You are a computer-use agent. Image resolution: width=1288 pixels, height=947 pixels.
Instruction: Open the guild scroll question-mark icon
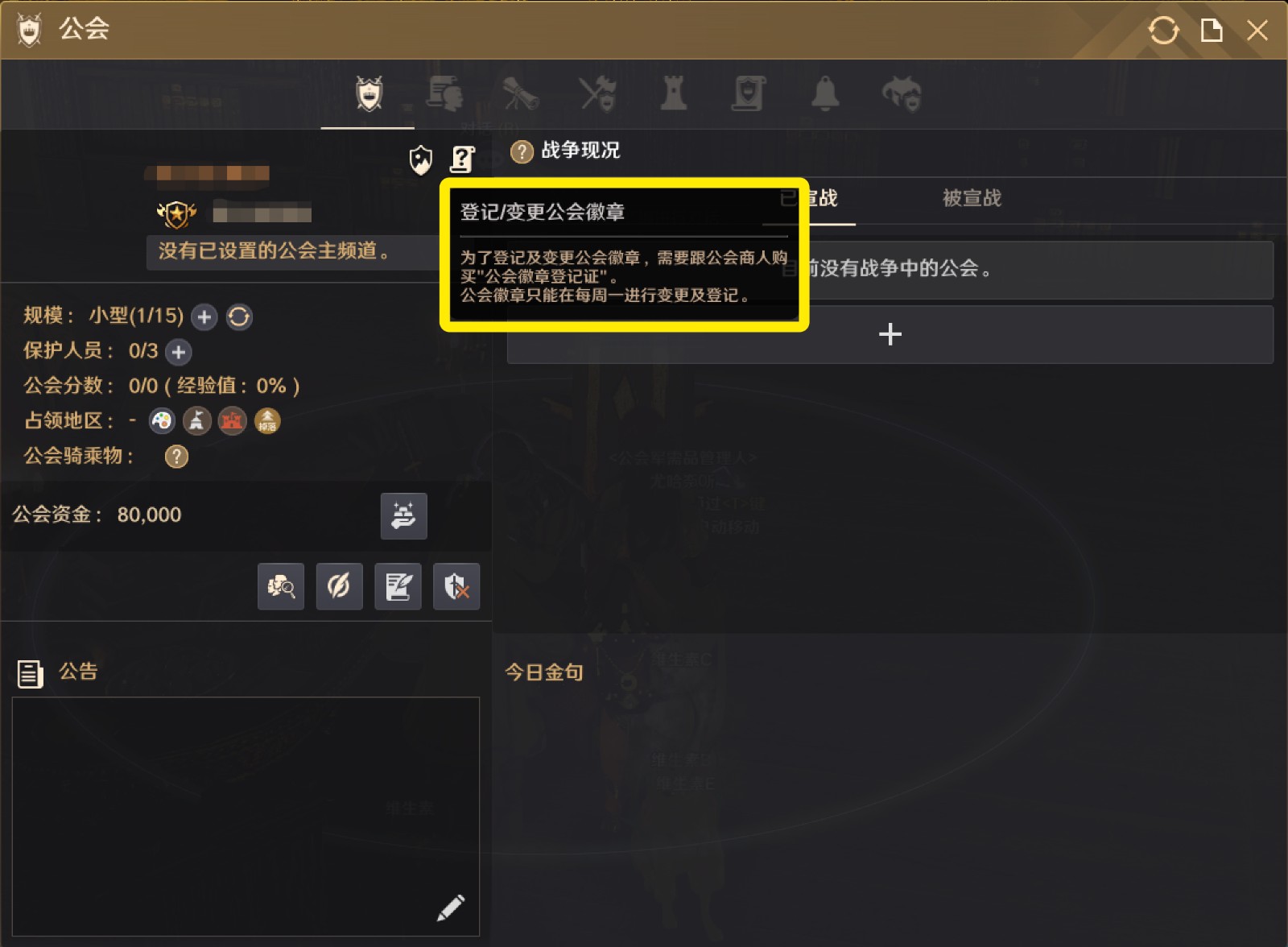[462, 159]
